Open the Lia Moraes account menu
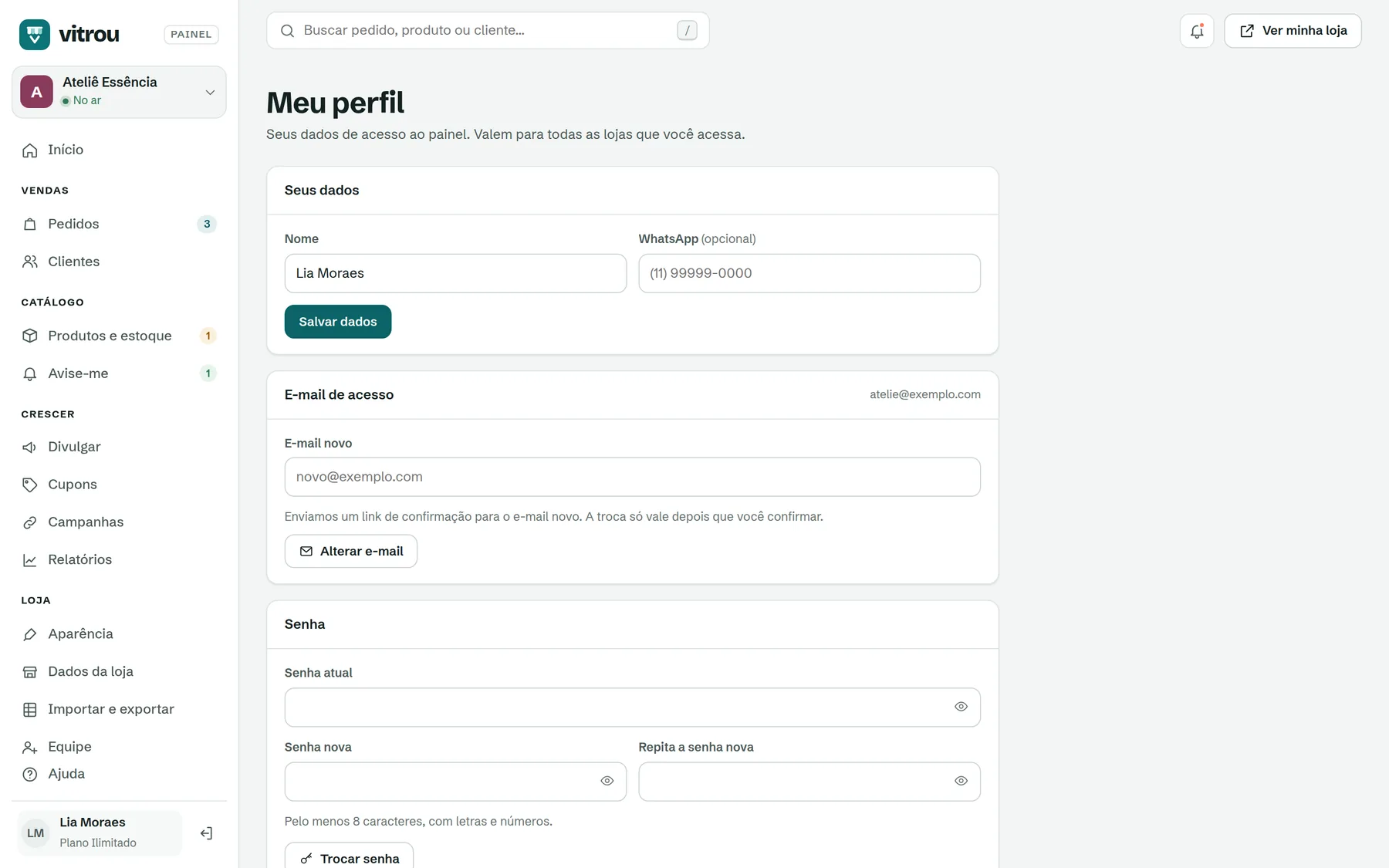1389x868 pixels. click(x=100, y=833)
